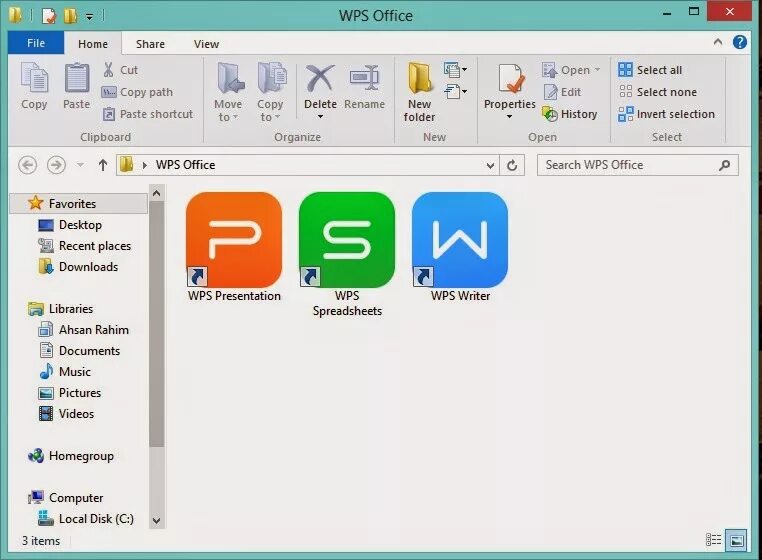Click the navigation pane scroll up arrow
This screenshot has height=560, width=762.
(x=156, y=193)
